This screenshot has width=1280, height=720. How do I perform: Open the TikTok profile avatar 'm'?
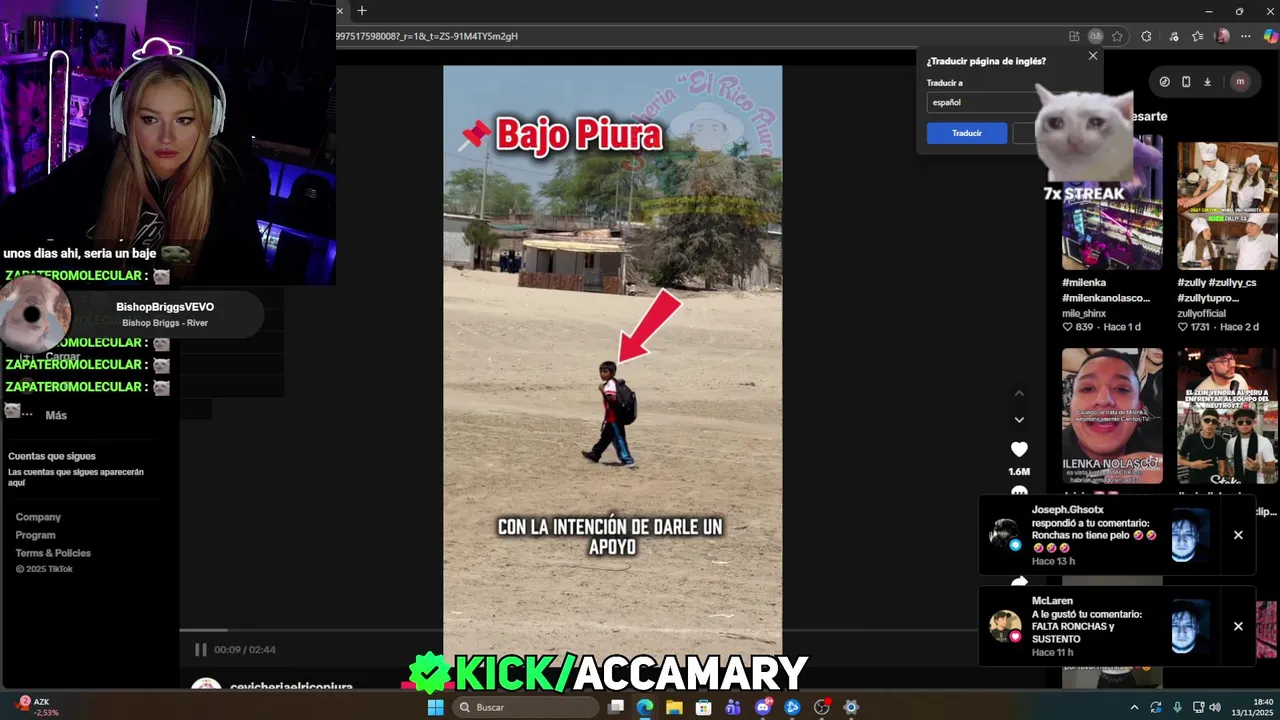(x=1240, y=82)
